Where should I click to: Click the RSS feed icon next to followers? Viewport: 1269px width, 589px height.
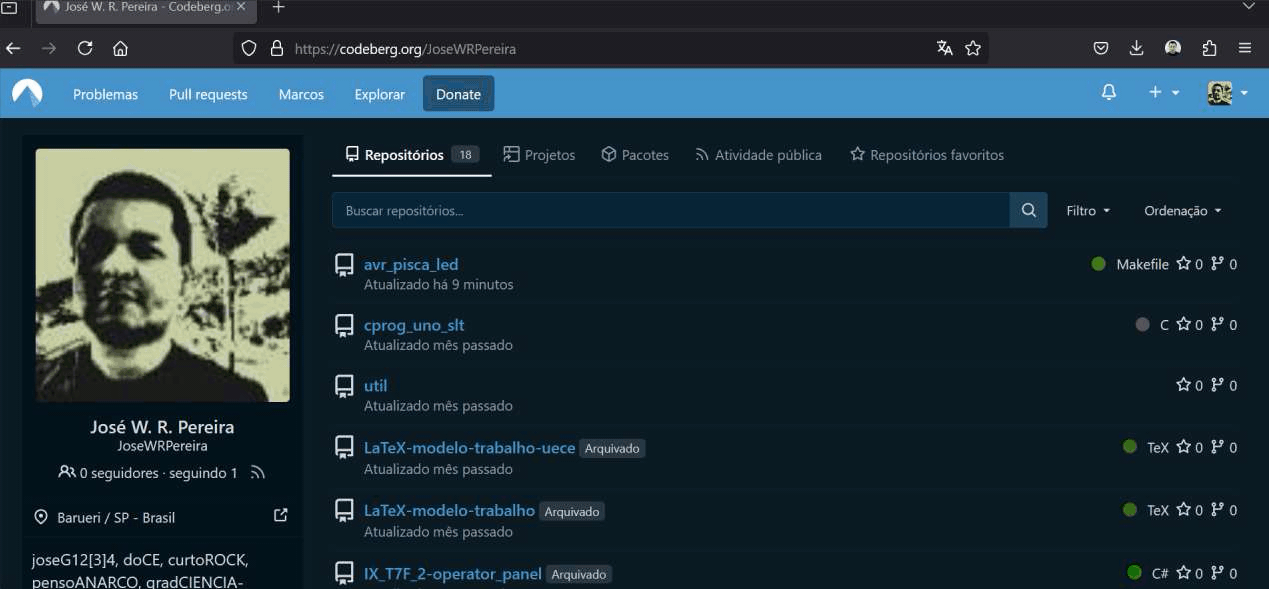(257, 472)
